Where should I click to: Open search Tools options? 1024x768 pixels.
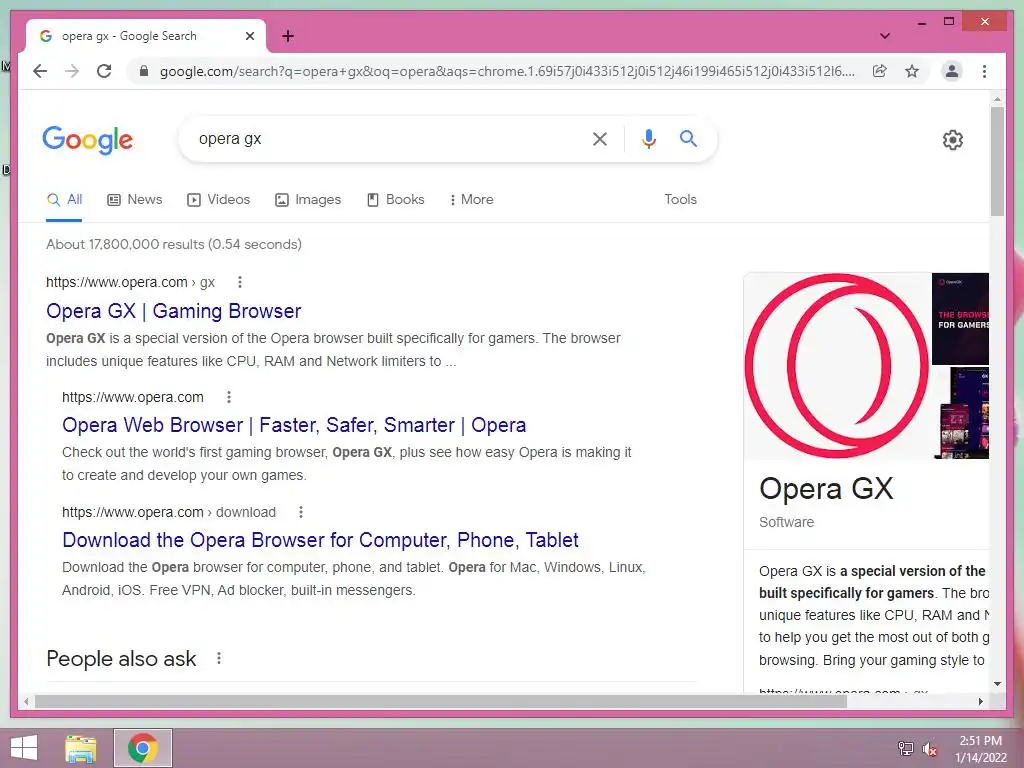point(680,200)
